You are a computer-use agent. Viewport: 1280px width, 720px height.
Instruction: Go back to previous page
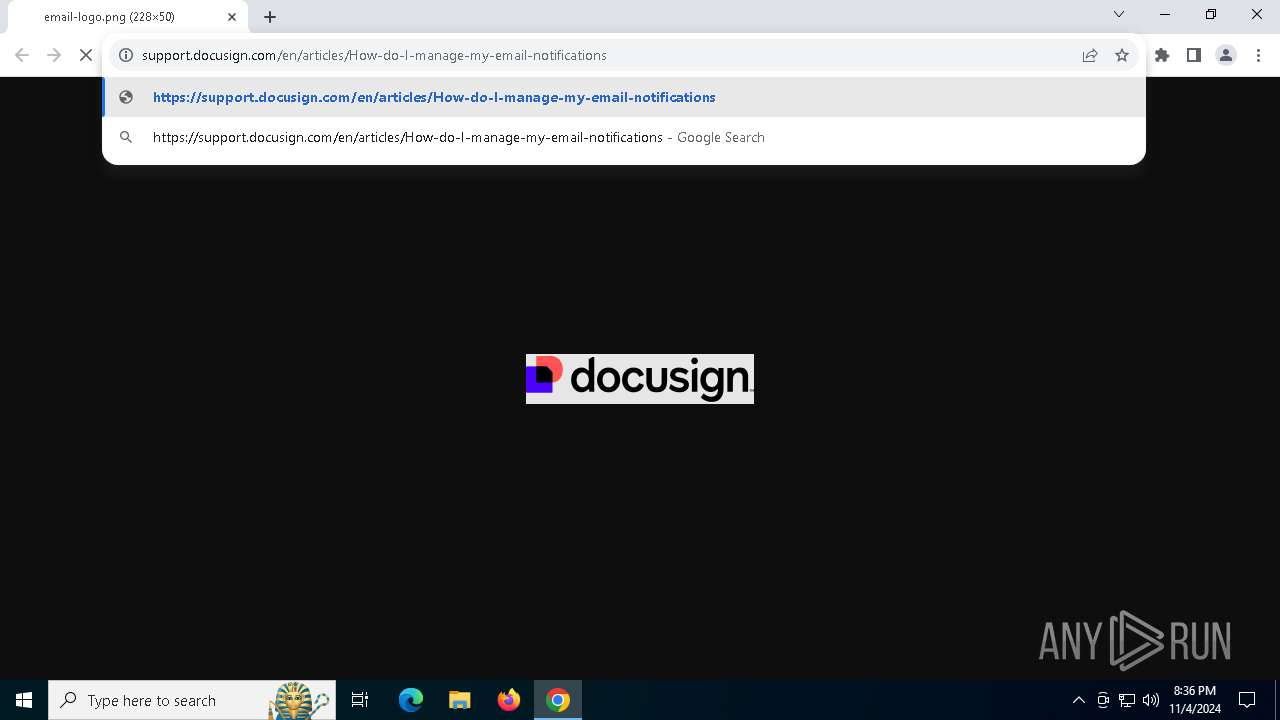[22, 55]
